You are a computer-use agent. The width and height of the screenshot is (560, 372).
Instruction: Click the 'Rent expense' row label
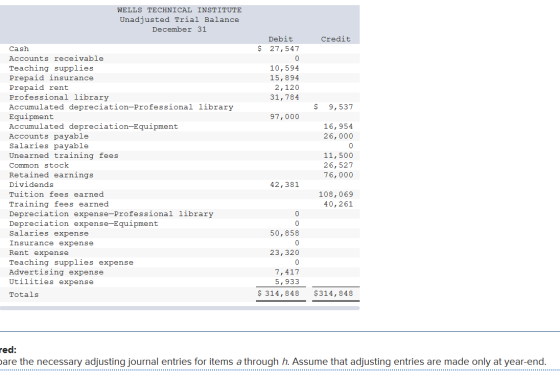(x=39, y=253)
